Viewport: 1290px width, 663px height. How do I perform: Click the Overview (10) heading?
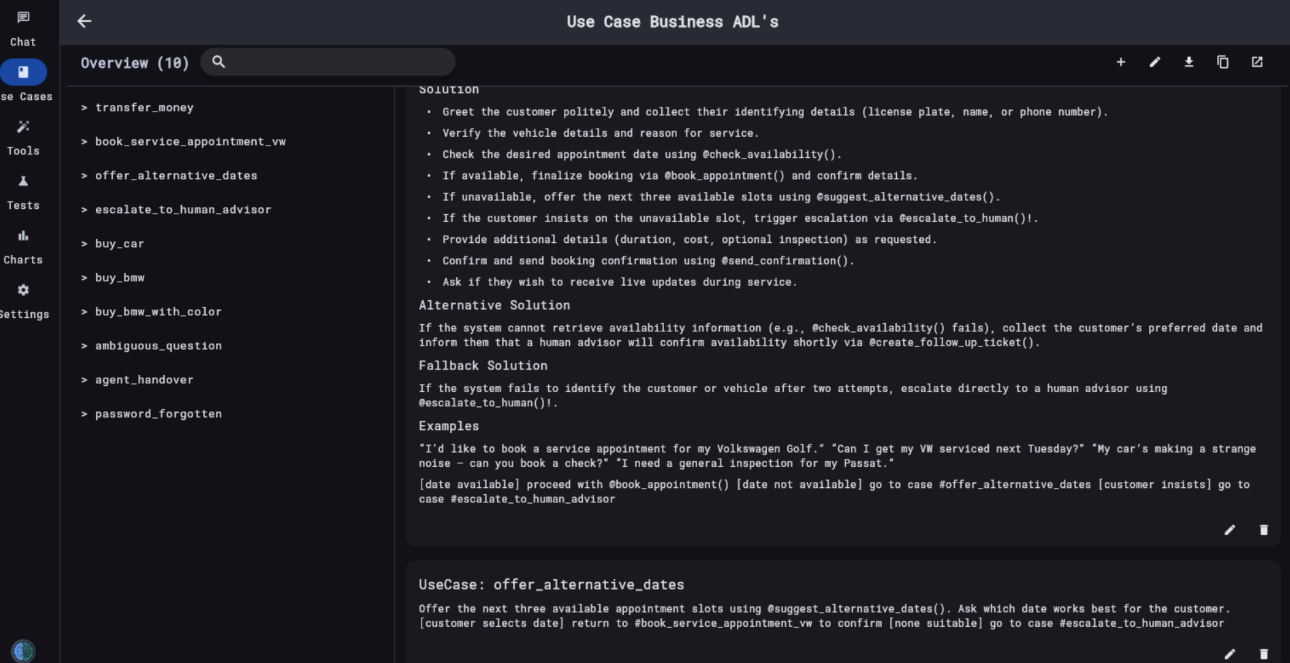pos(135,63)
